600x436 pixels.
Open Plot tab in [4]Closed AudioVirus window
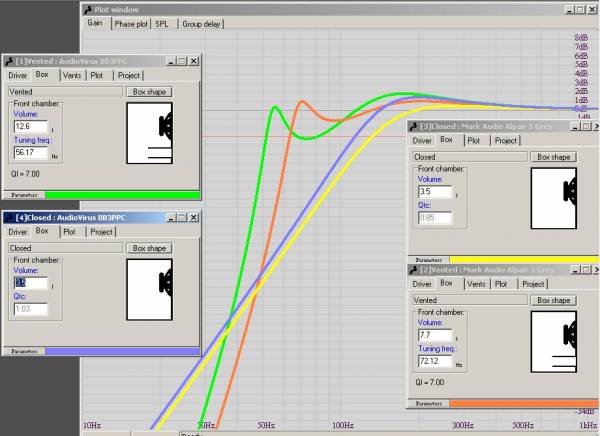click(69, 232)
